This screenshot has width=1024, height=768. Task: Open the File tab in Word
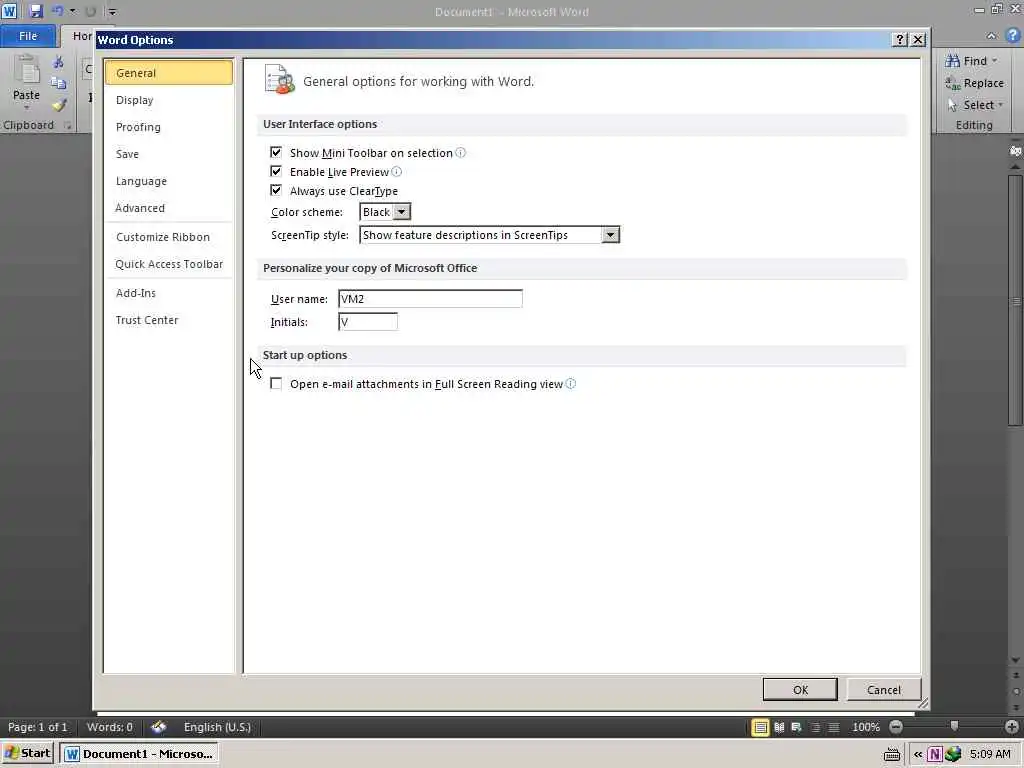(x=28, y=36)
